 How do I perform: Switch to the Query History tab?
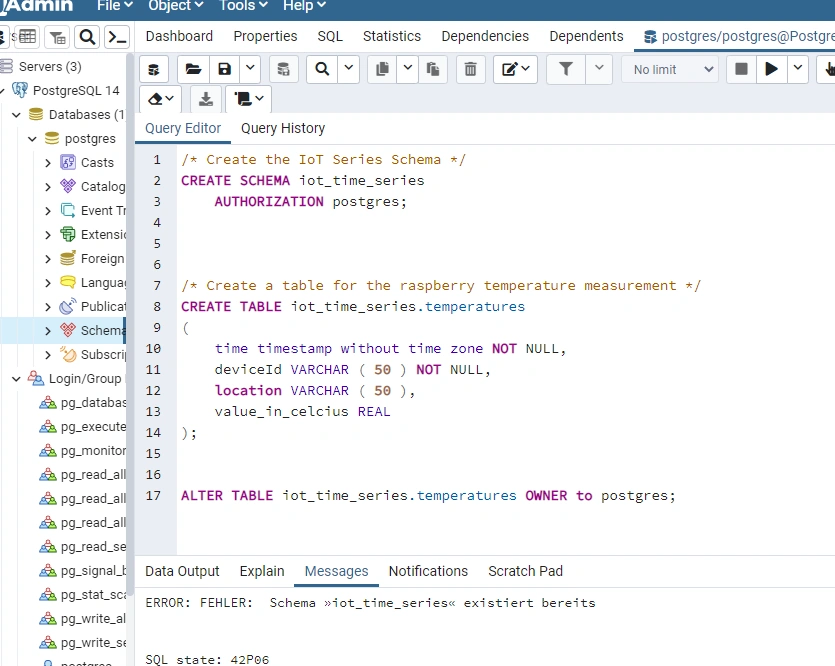pos(283,128)
